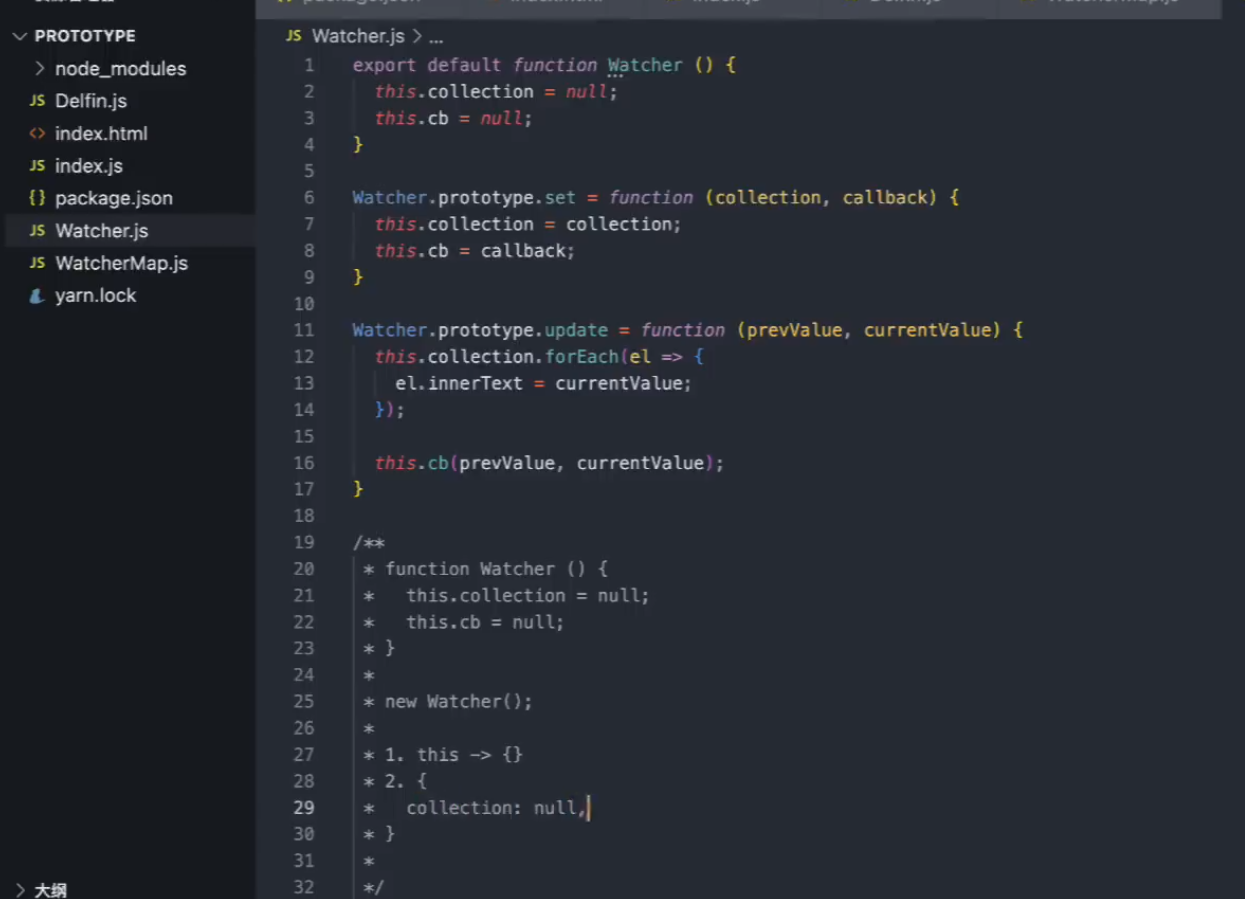1245x899 pixels.
Task: Click the JS icon in the breadcrumb
Action: (x=294, y=36)
